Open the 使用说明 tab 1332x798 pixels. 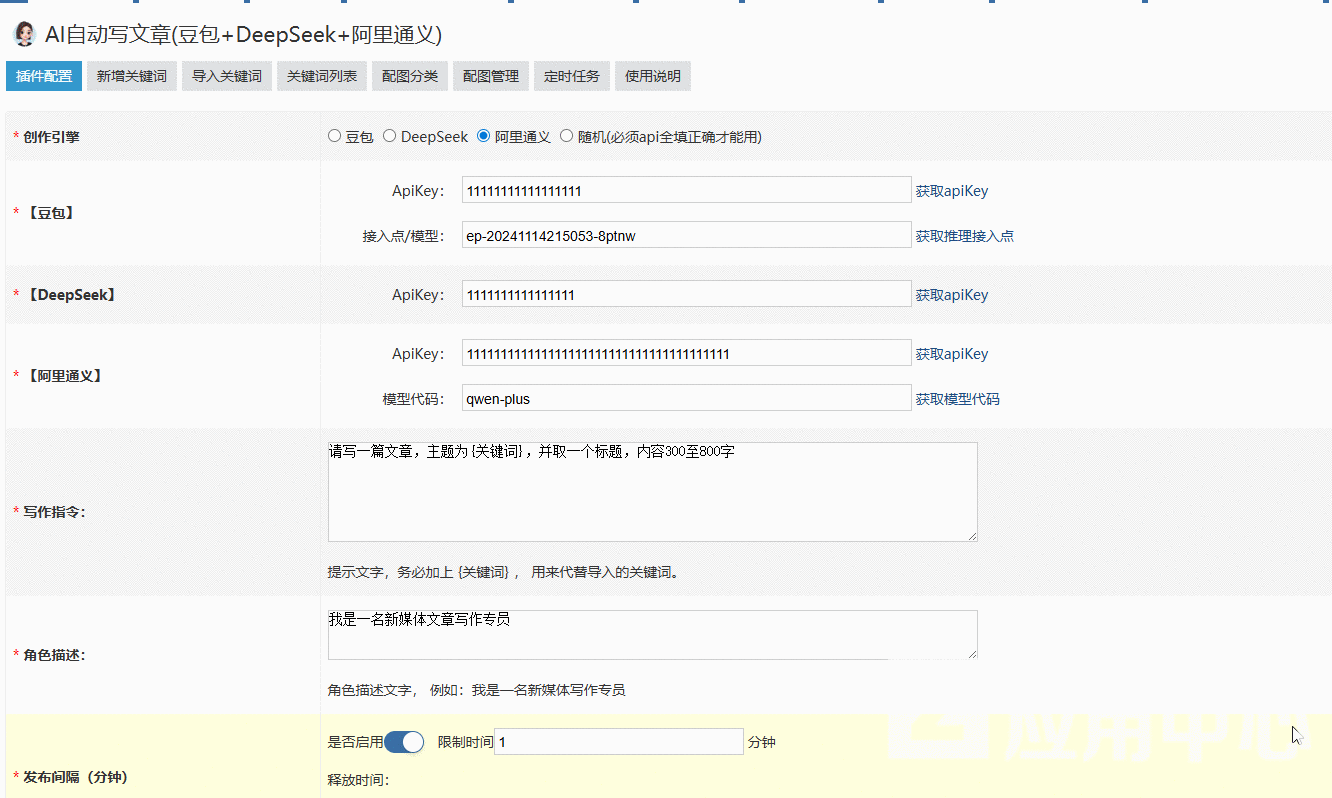click(x=653, y=76)
